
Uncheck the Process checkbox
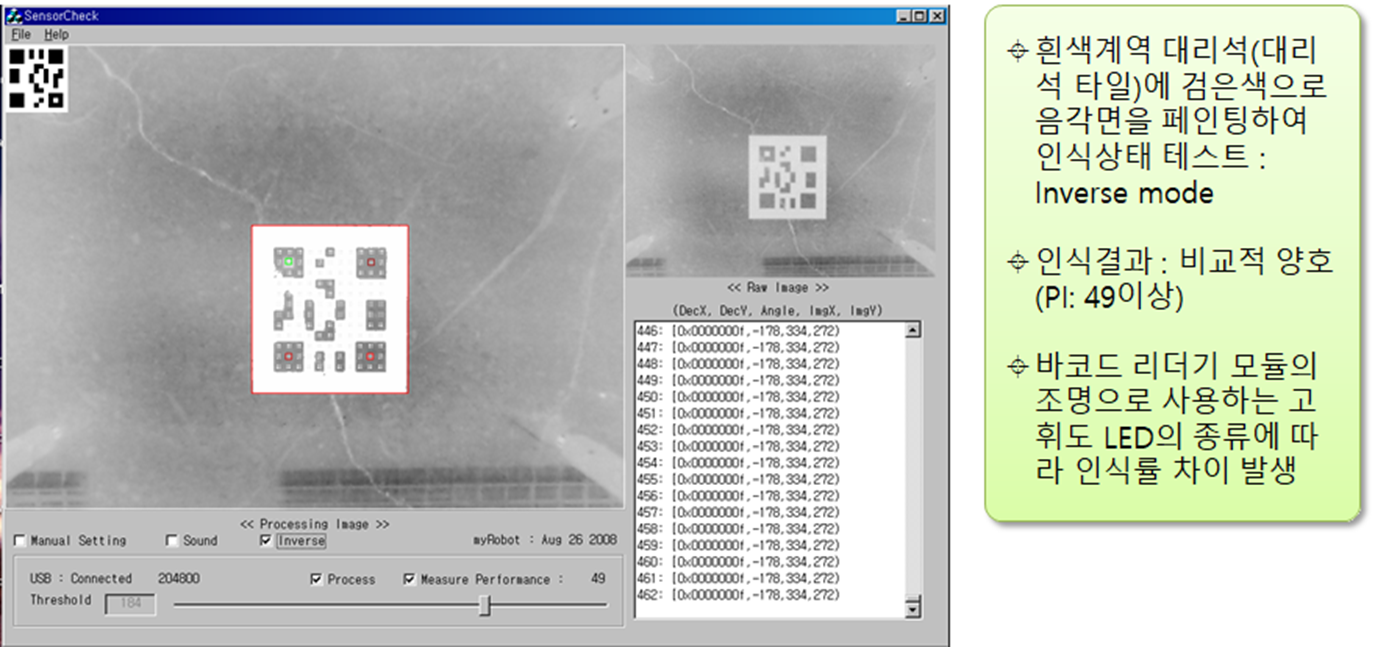click(x=316, y=579)
